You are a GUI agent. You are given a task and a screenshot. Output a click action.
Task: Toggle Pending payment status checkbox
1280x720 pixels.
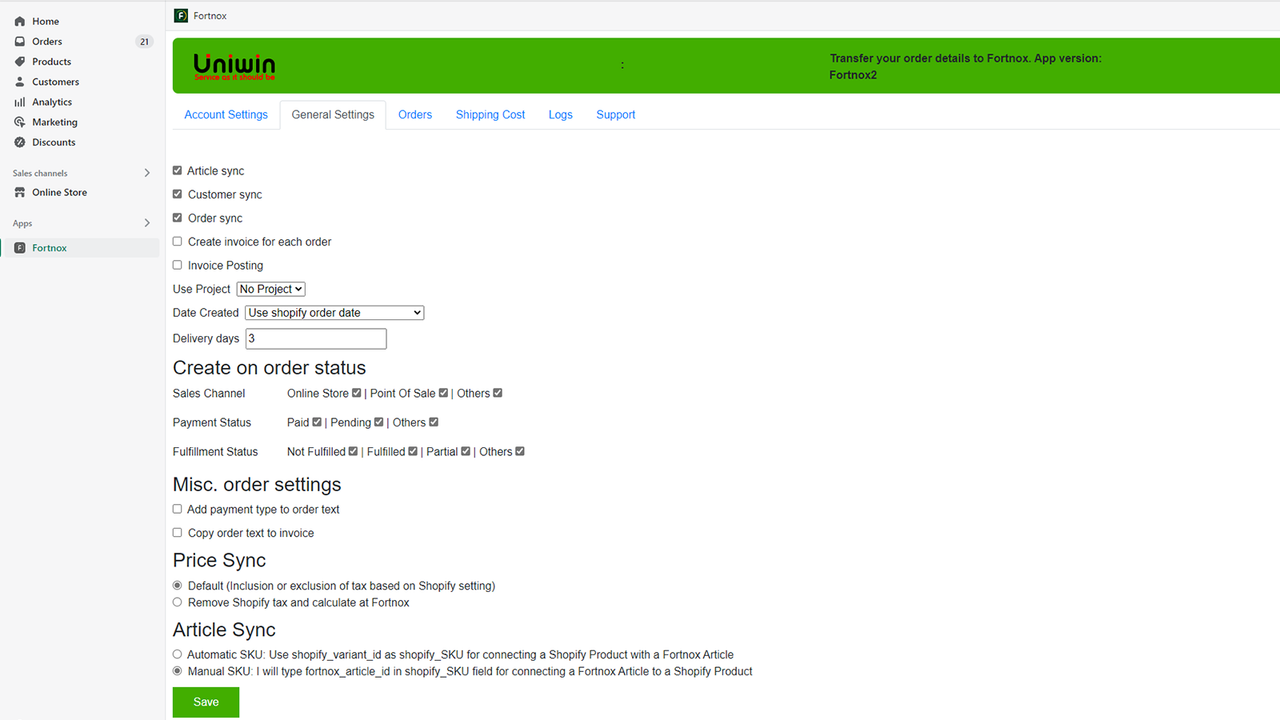(379, 422)
